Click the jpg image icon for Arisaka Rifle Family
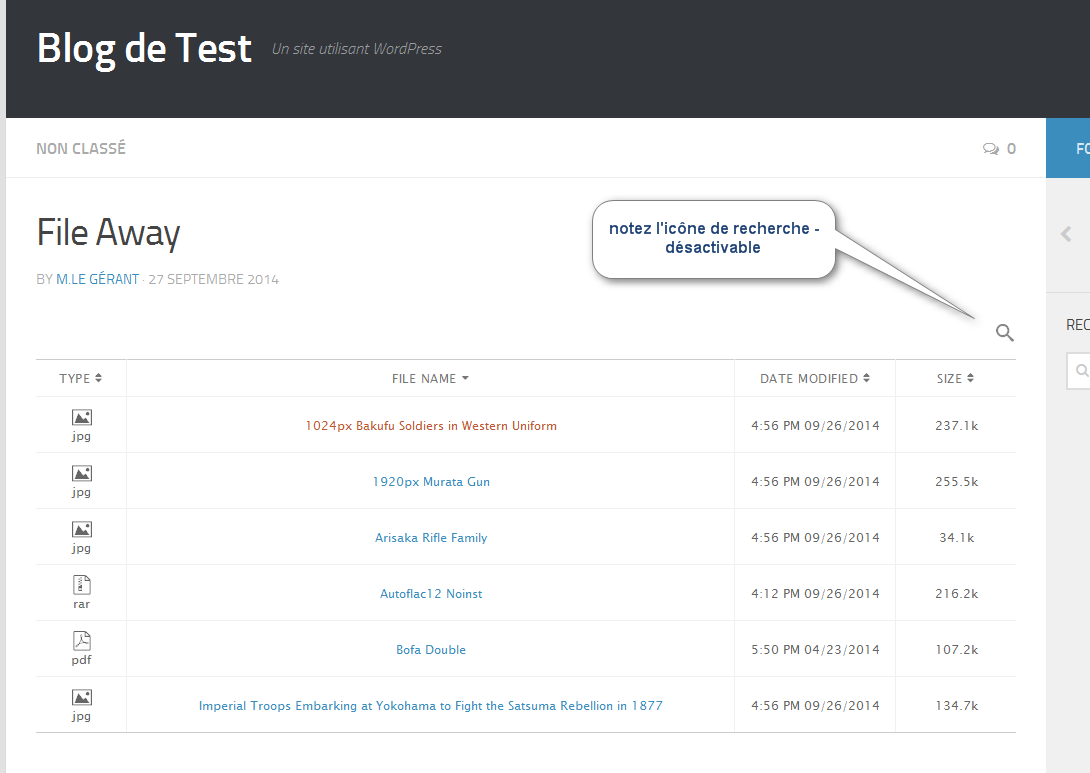Screen dimensions: 1090x773 82,529
